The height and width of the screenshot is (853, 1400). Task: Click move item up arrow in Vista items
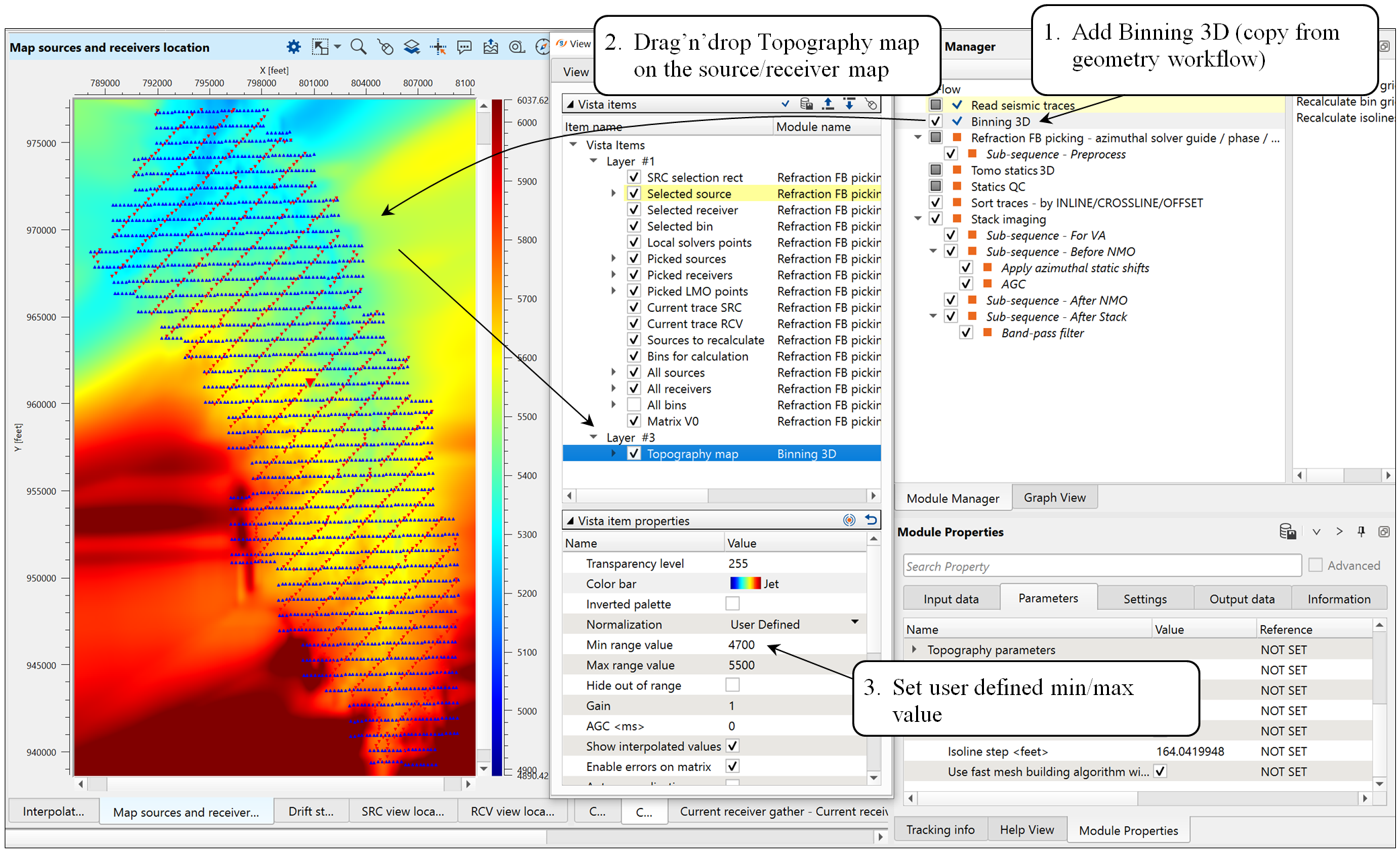point(828,104)
